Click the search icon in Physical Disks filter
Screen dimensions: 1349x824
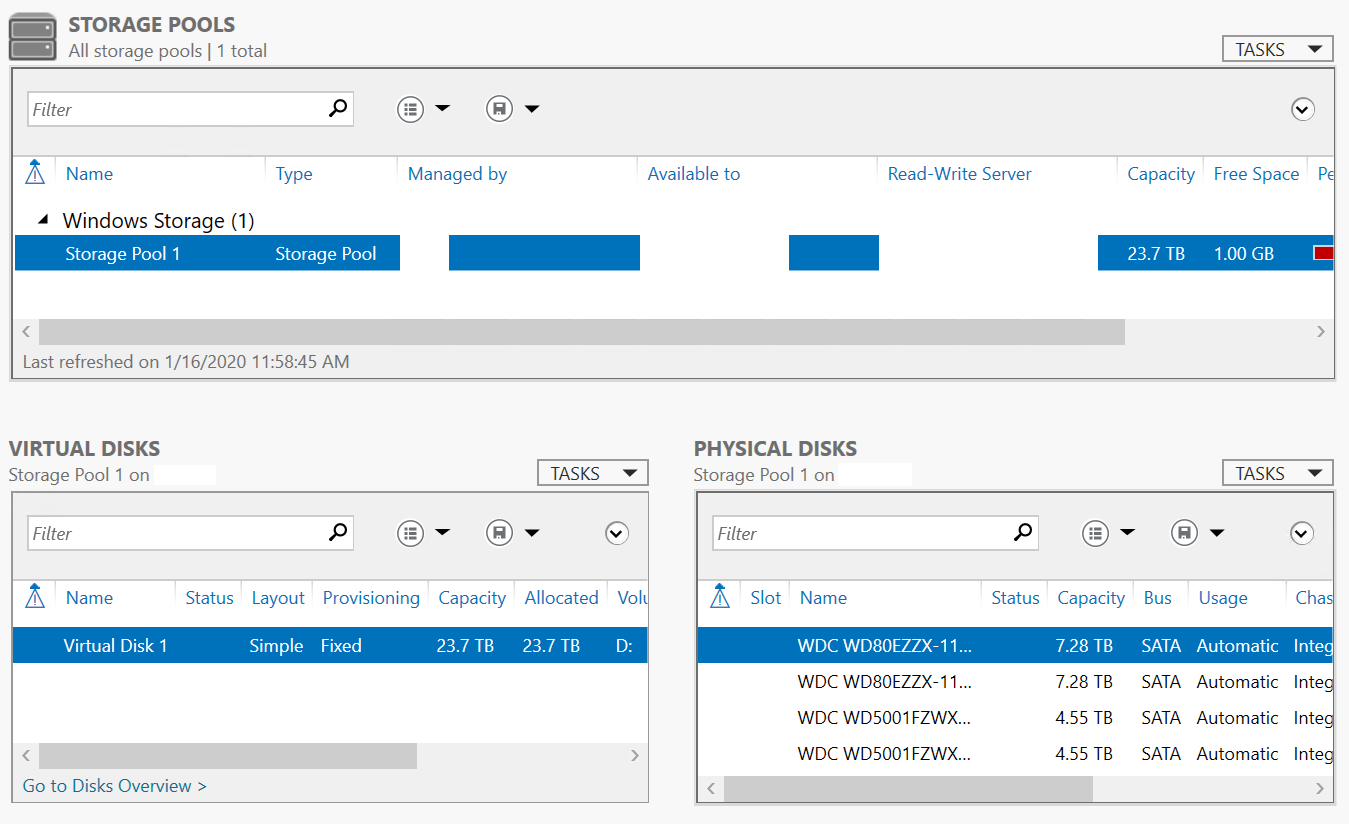[x=1023, y=533]
